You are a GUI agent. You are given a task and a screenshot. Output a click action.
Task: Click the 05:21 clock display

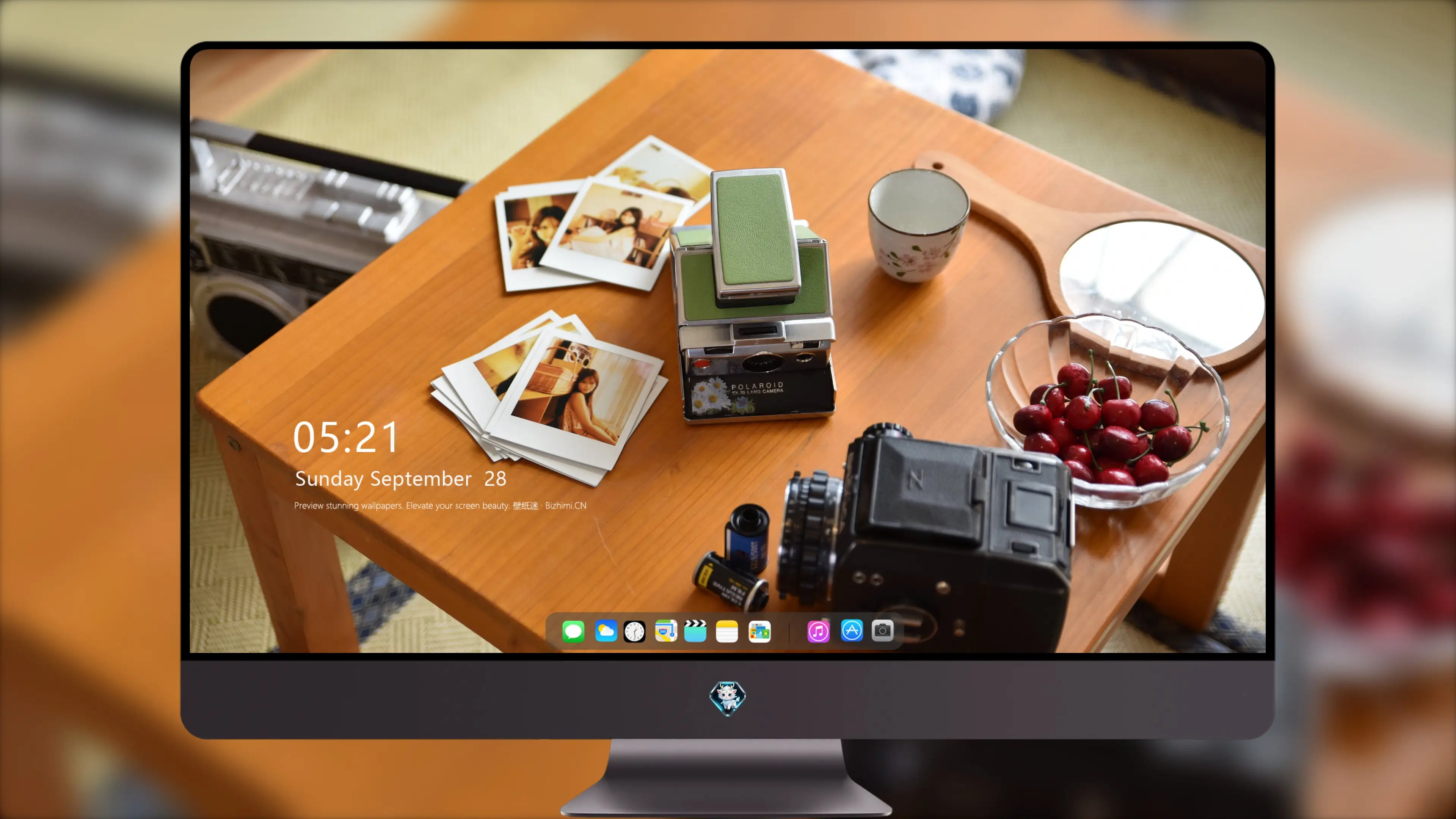(345, 437)
